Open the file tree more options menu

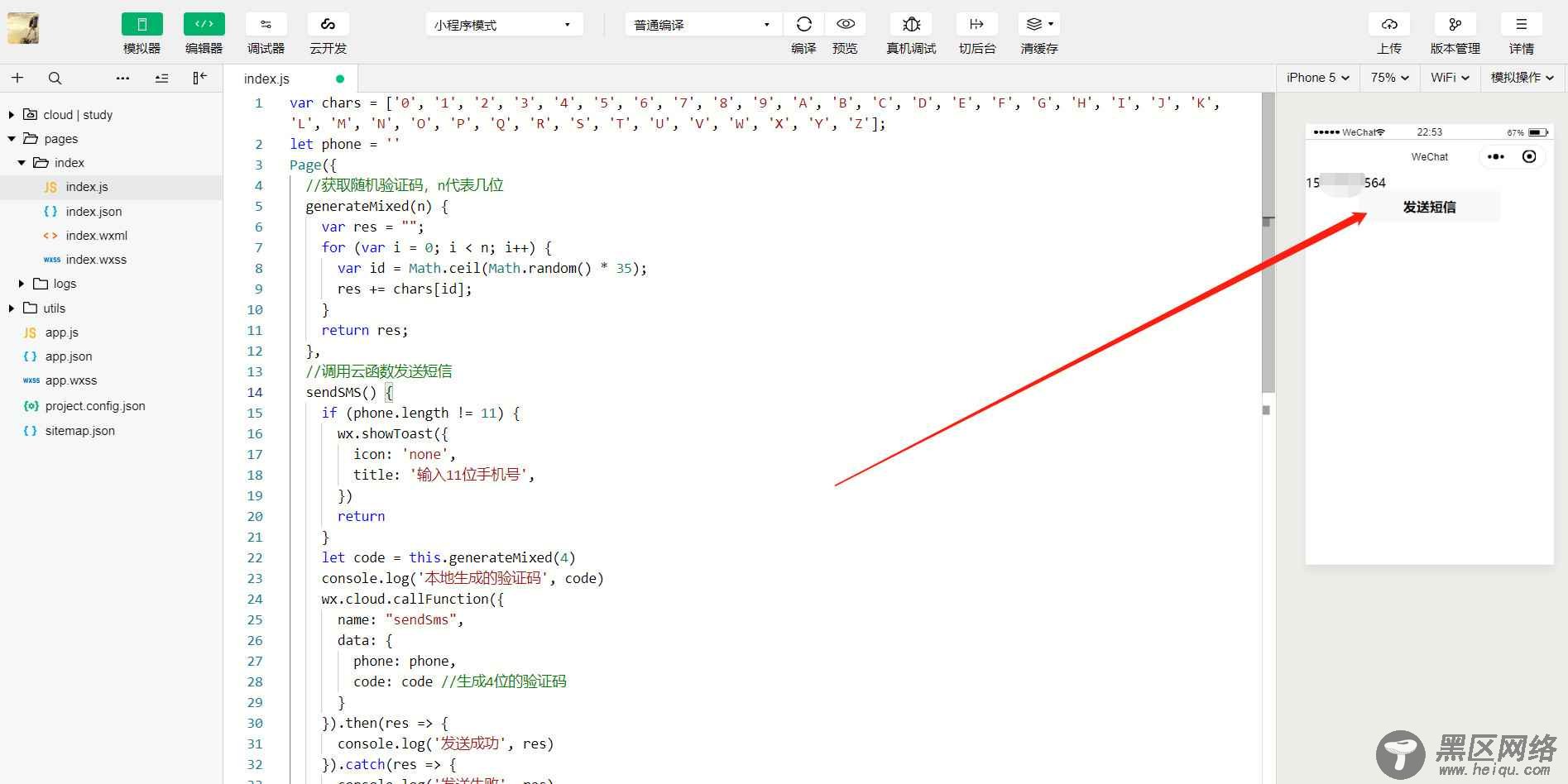(122, 78)
